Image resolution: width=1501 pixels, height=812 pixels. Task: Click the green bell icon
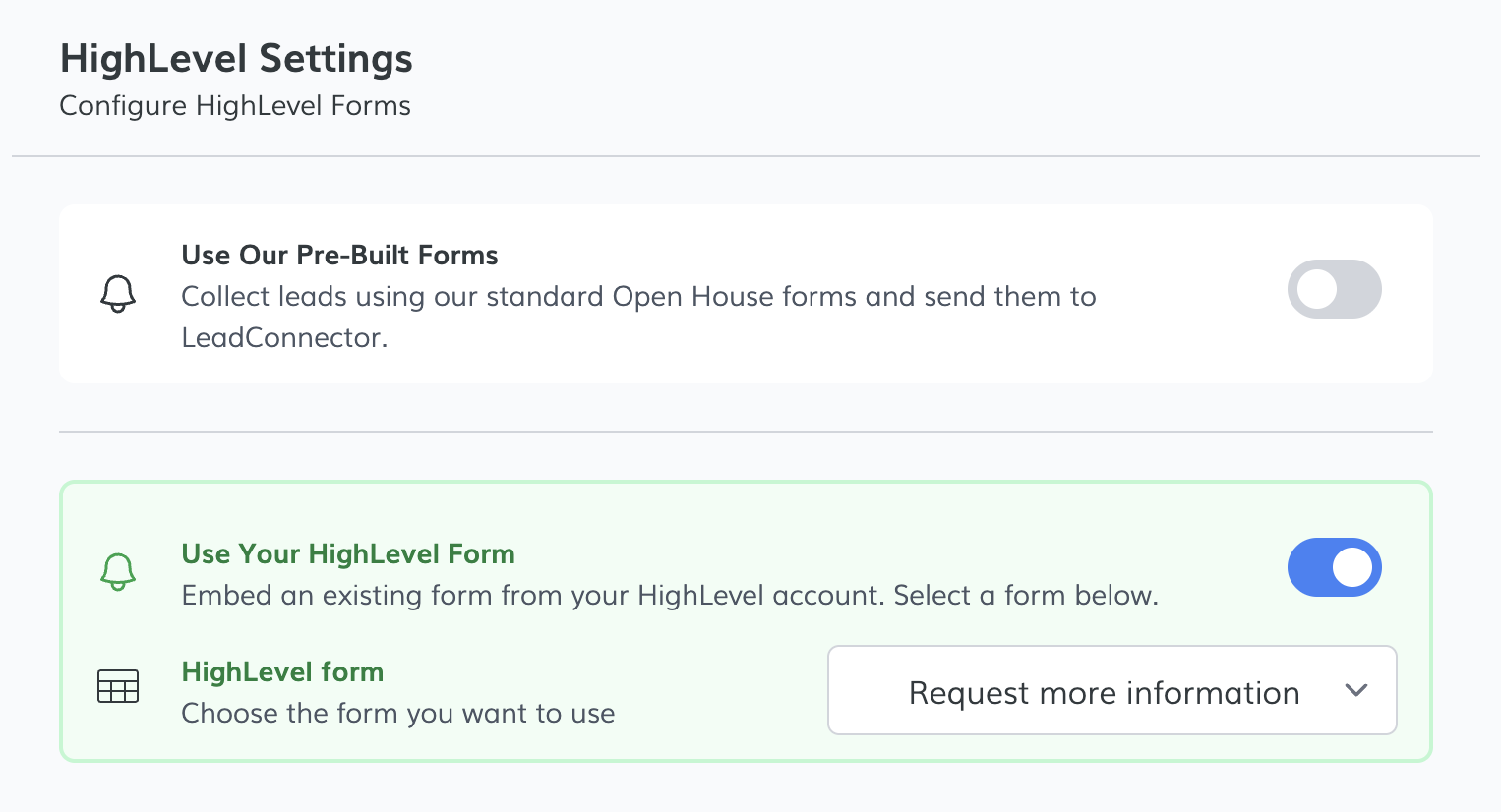pyautogui.click(x=118, y=571)
